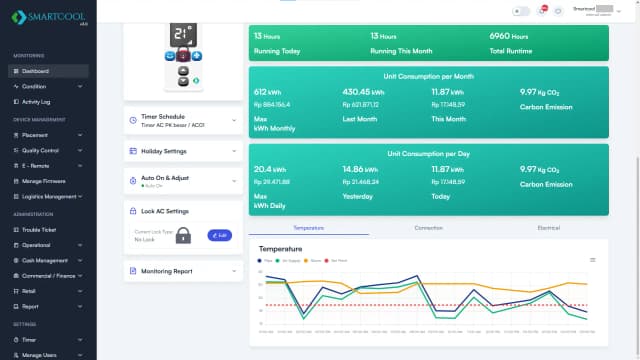The image size is (640, 360).
Task: Click the gray padlock icon
Action: [x=183, y=236]
